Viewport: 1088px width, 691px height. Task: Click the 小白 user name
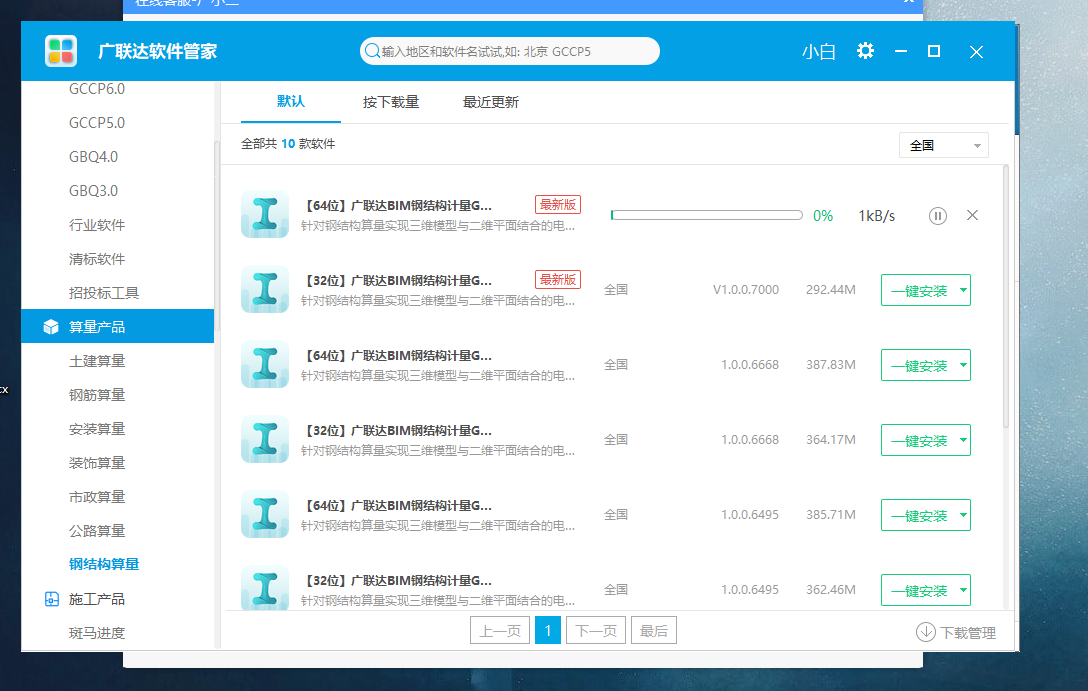[x=818, y=52]
